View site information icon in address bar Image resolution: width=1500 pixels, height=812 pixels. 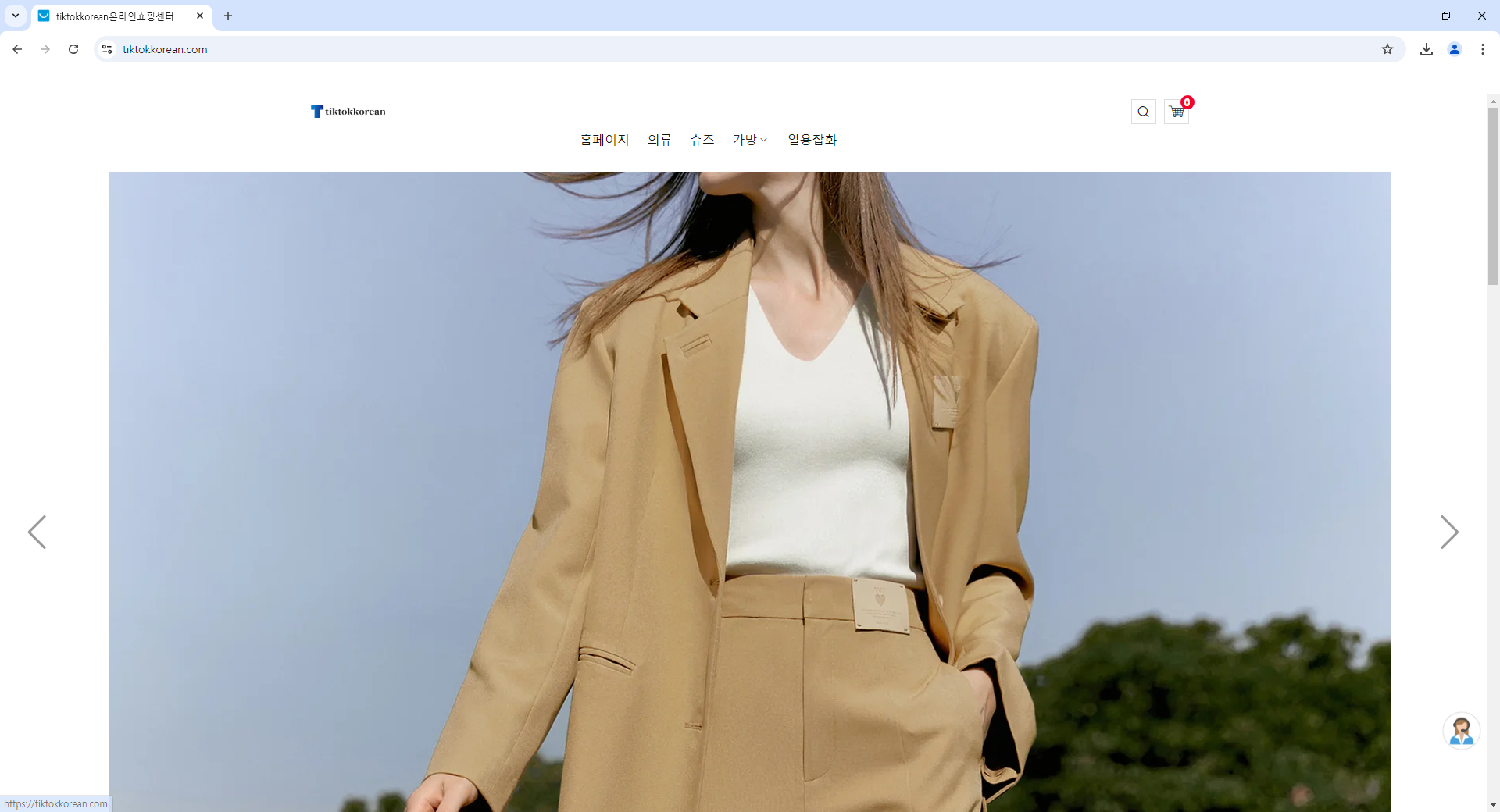click(x=107, y=49)
